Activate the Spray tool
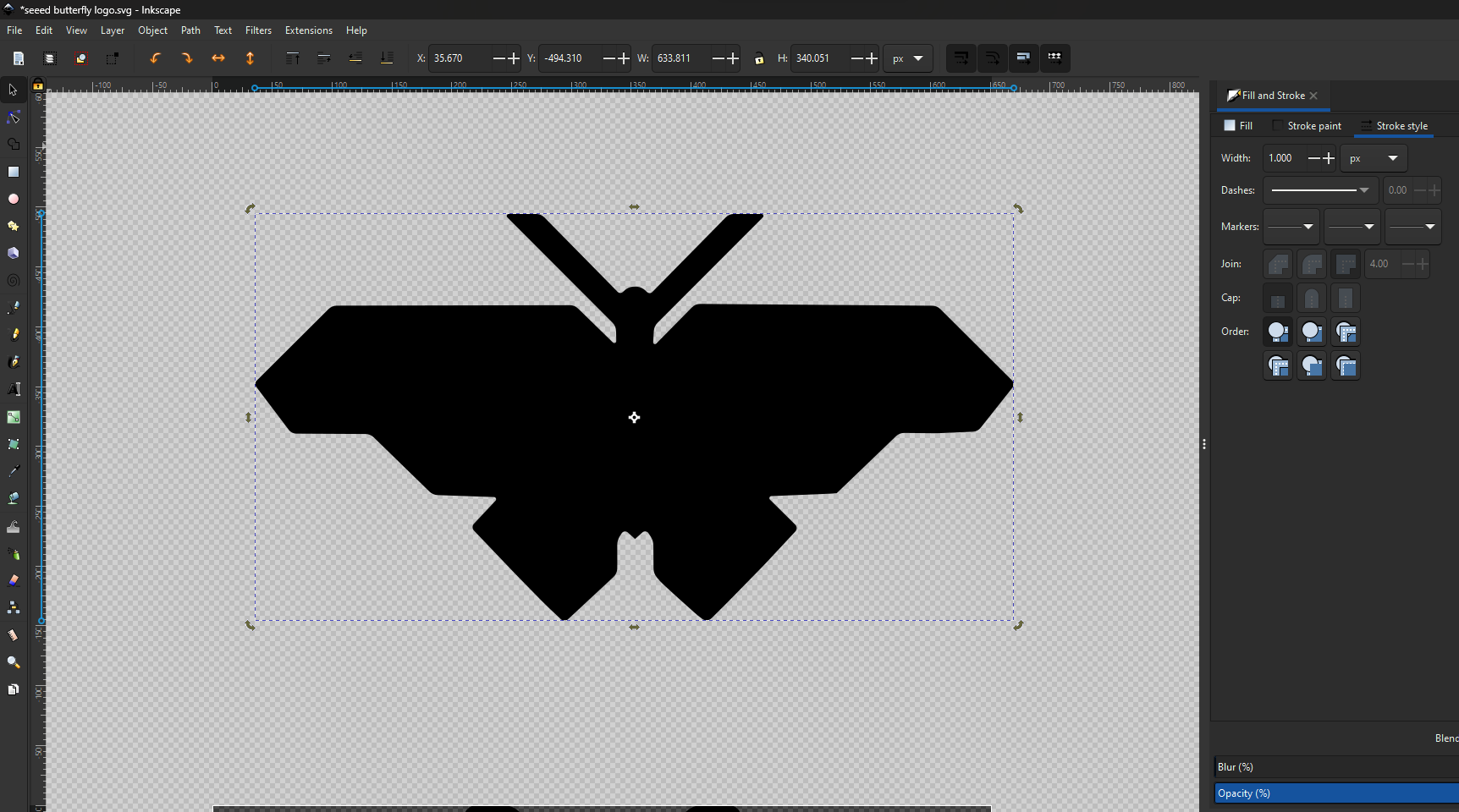The height and width of the screenshot is (812, 1459). 14,553
